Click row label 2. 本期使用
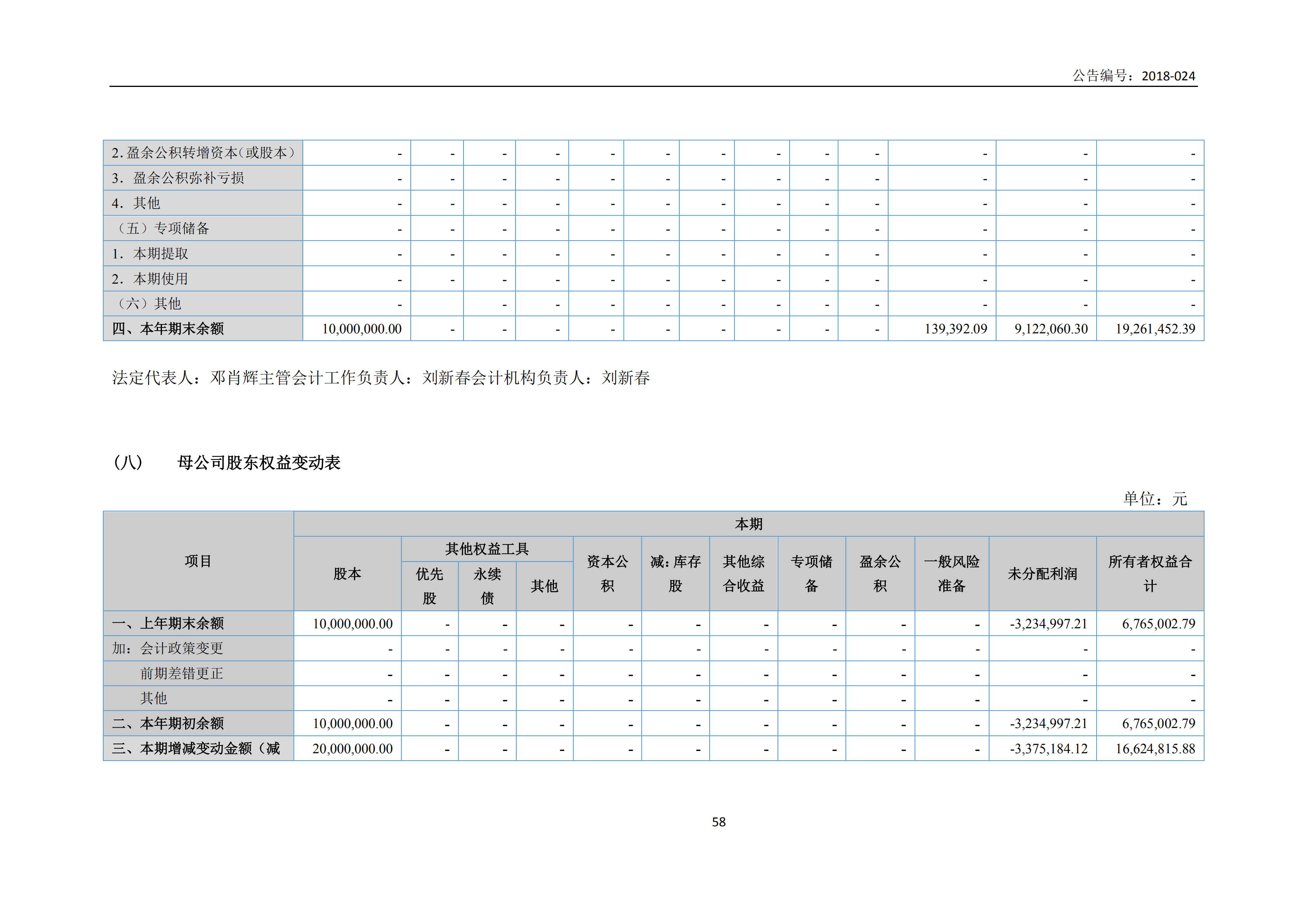Screen dimensions: 1307x924 pyautogui.click(x=150, y=279)
